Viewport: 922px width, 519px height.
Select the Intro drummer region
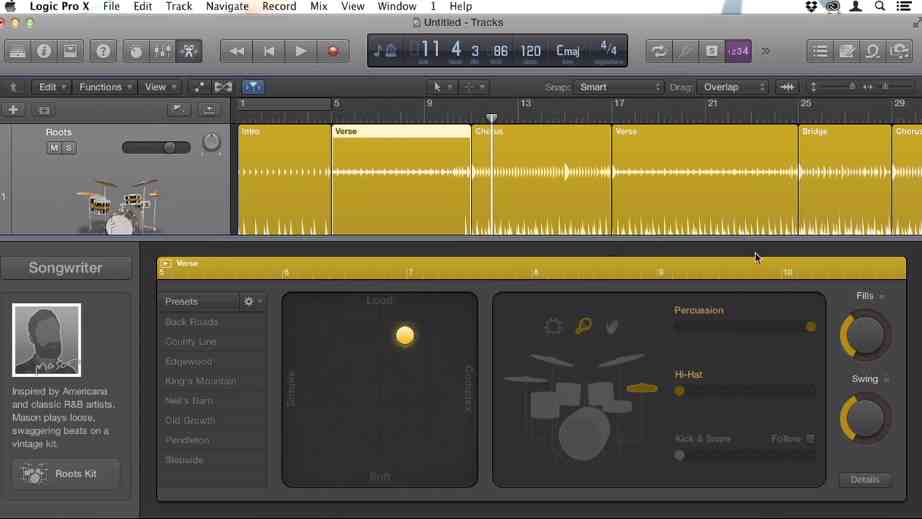285,179
